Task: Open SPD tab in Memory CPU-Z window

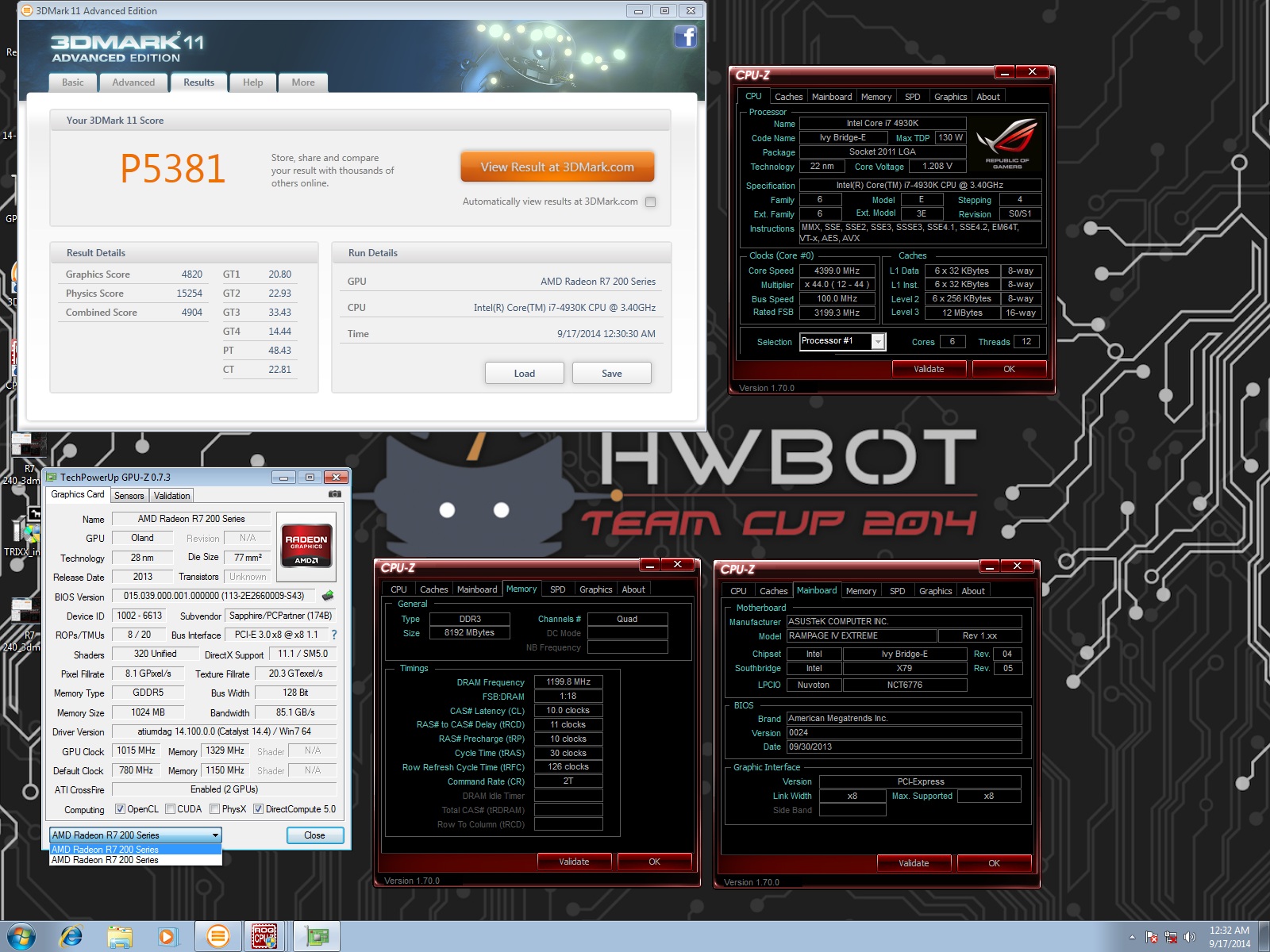Action: [558, 589]
